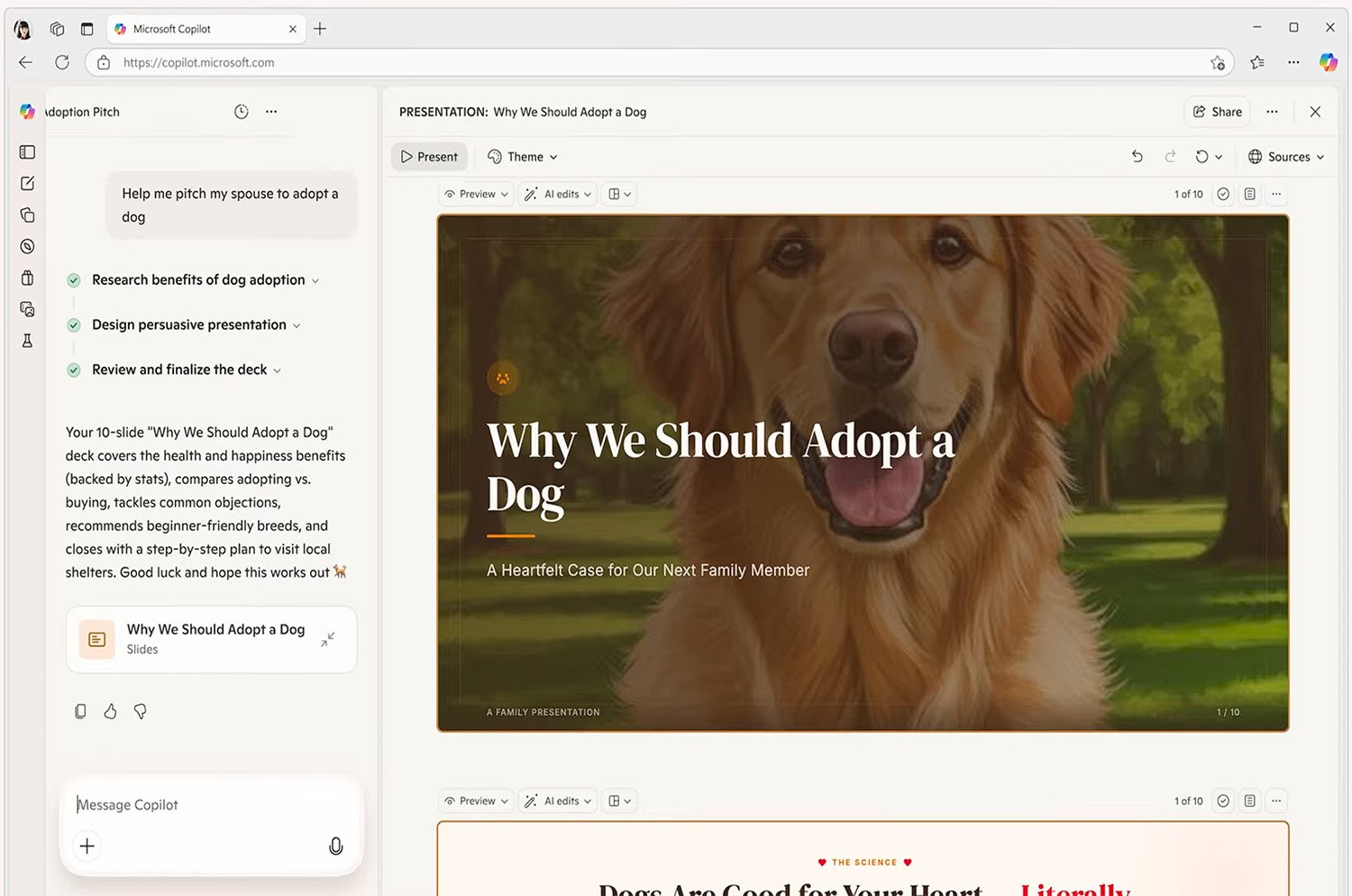The image size is (1352, 896).
Task: Click the Present button
Action: 429,156
